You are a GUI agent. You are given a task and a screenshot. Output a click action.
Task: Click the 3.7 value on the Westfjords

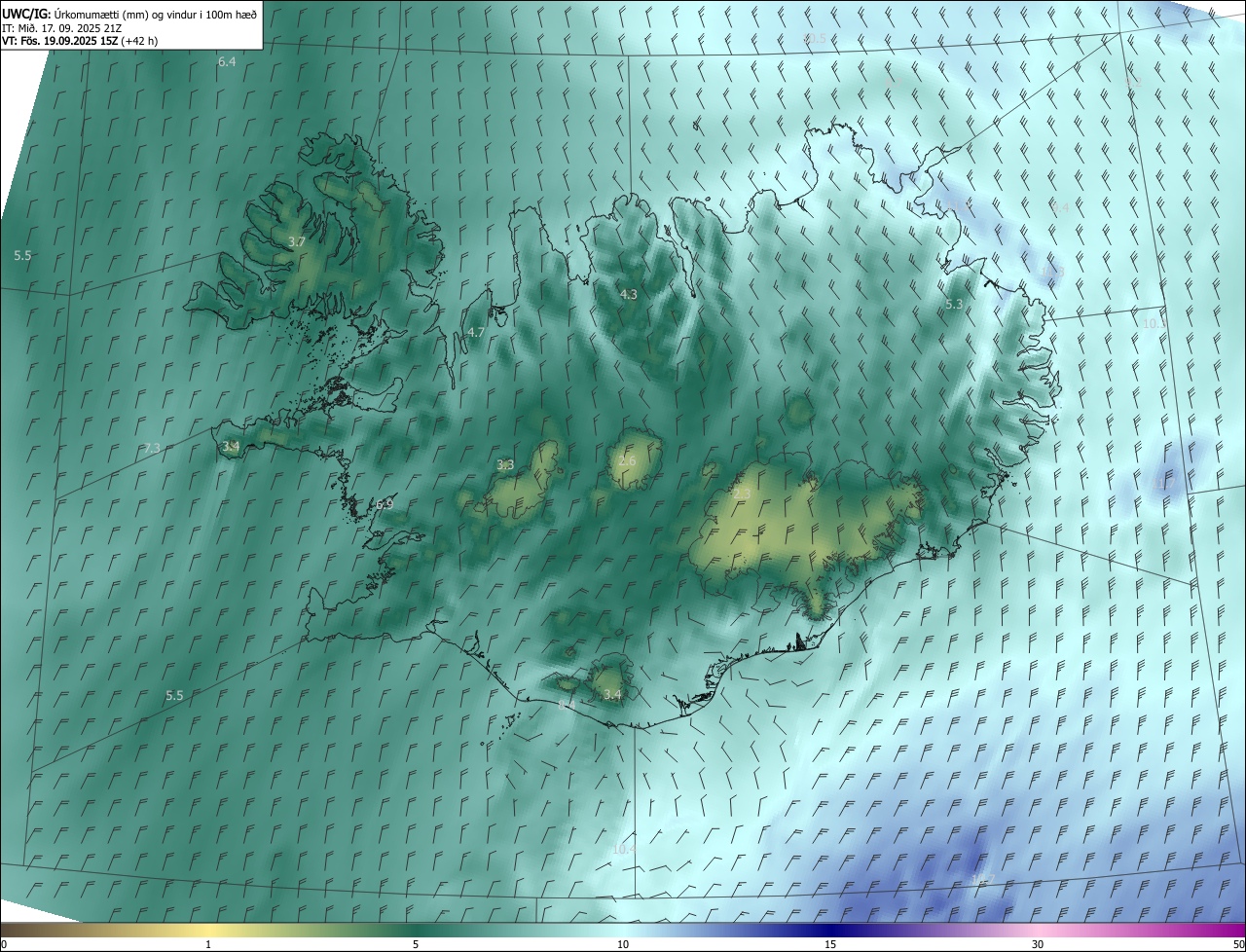point(298,241)
